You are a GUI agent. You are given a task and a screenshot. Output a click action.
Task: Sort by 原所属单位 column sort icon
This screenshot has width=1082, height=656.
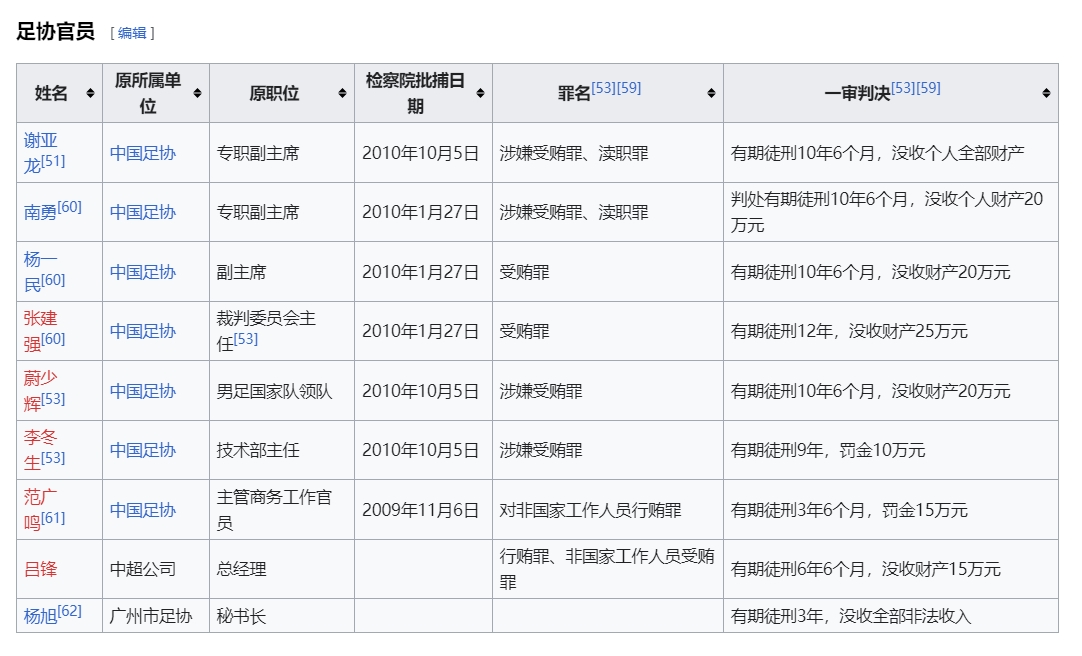(x=197, y=93)
